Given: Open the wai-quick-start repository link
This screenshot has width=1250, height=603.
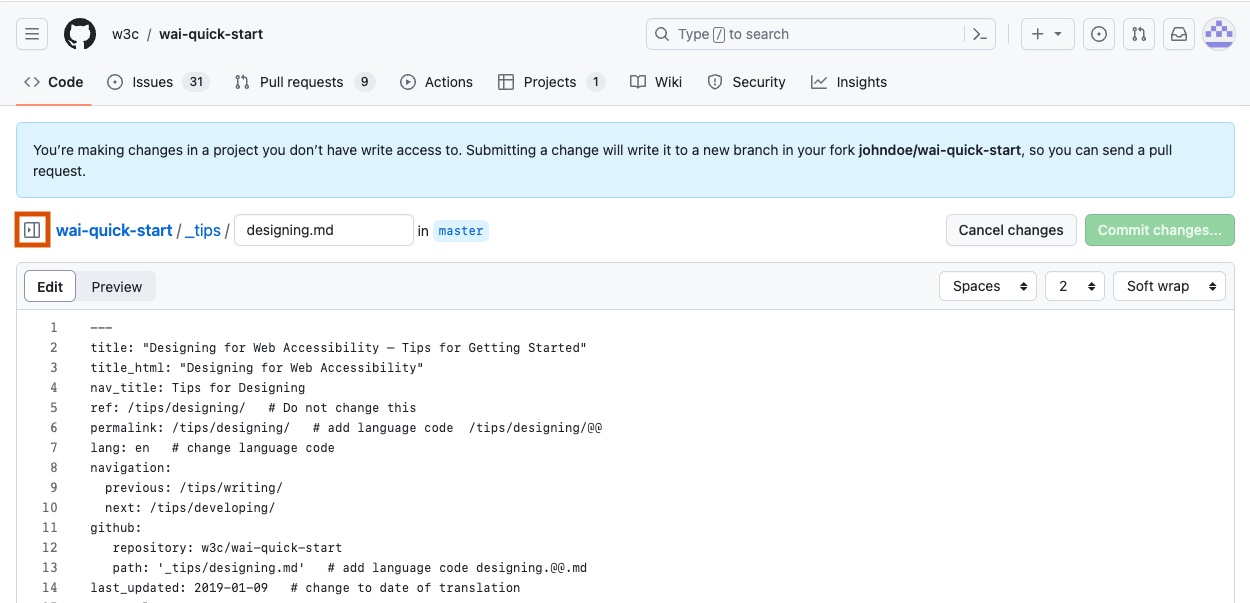Looking at the screenshot, I should tap(112, 230).
